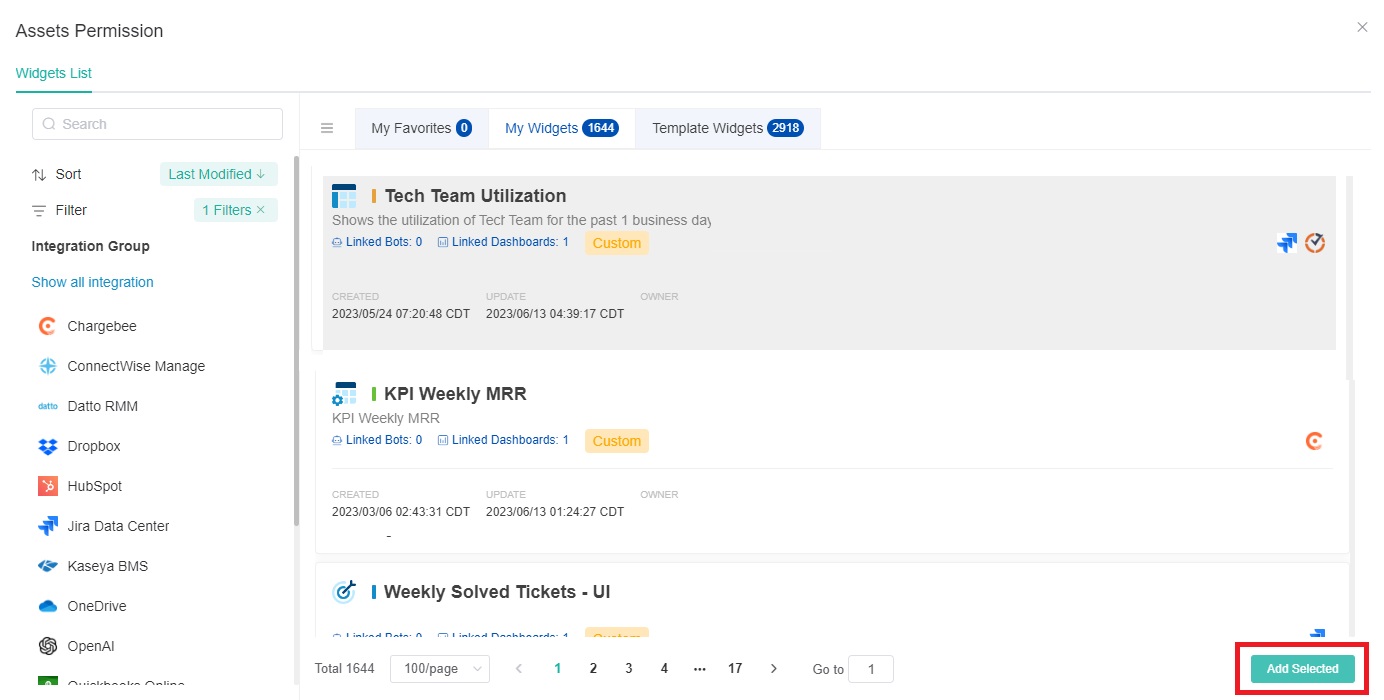Choose the Kaseya BMS integration

[107, 566]
